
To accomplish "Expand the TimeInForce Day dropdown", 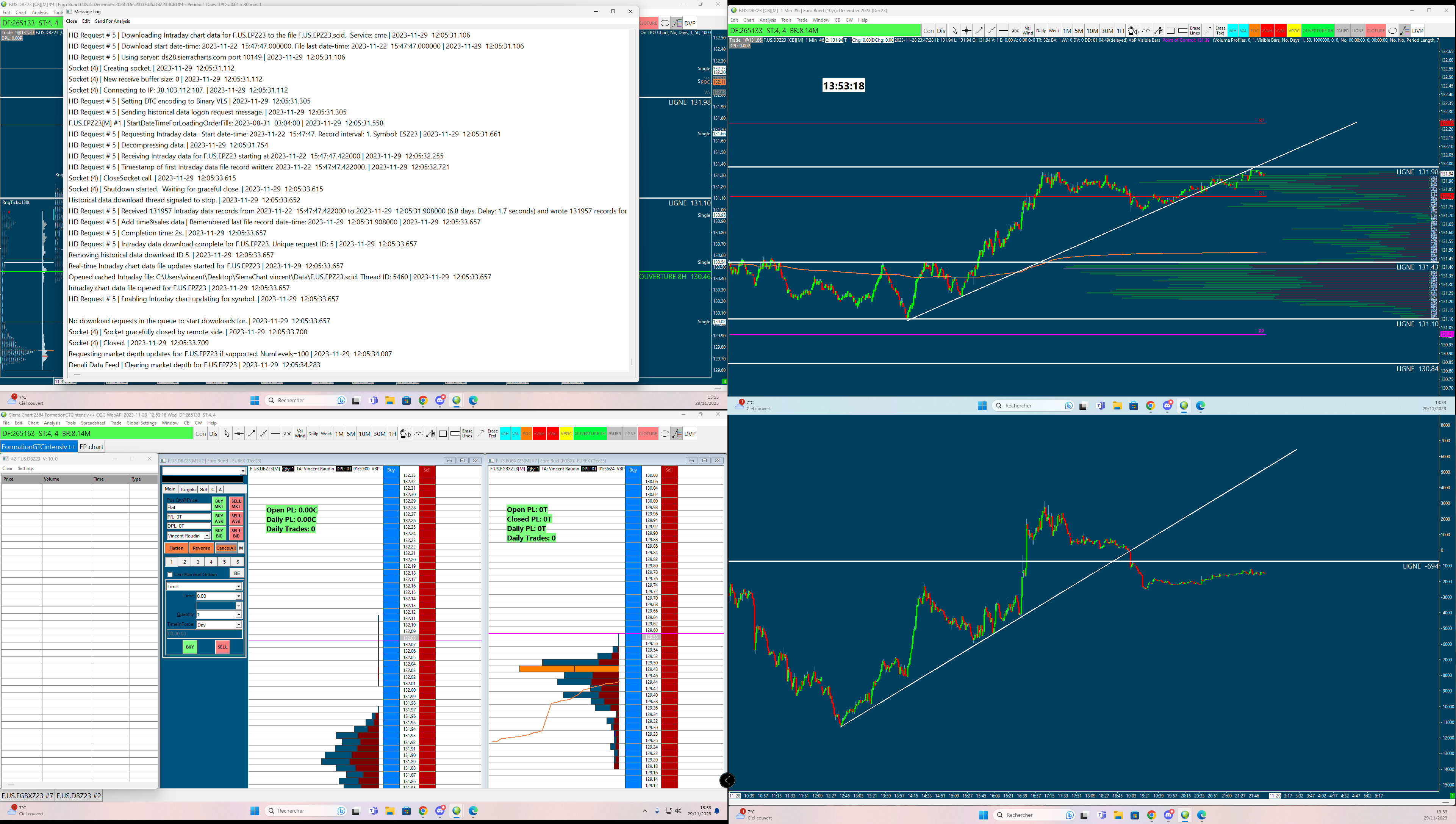I will (239, 625).
